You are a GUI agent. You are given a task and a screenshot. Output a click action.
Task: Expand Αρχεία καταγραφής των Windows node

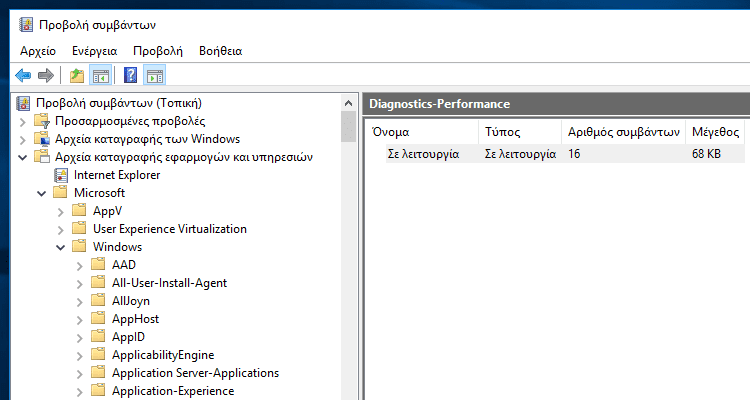click(22, 140)
